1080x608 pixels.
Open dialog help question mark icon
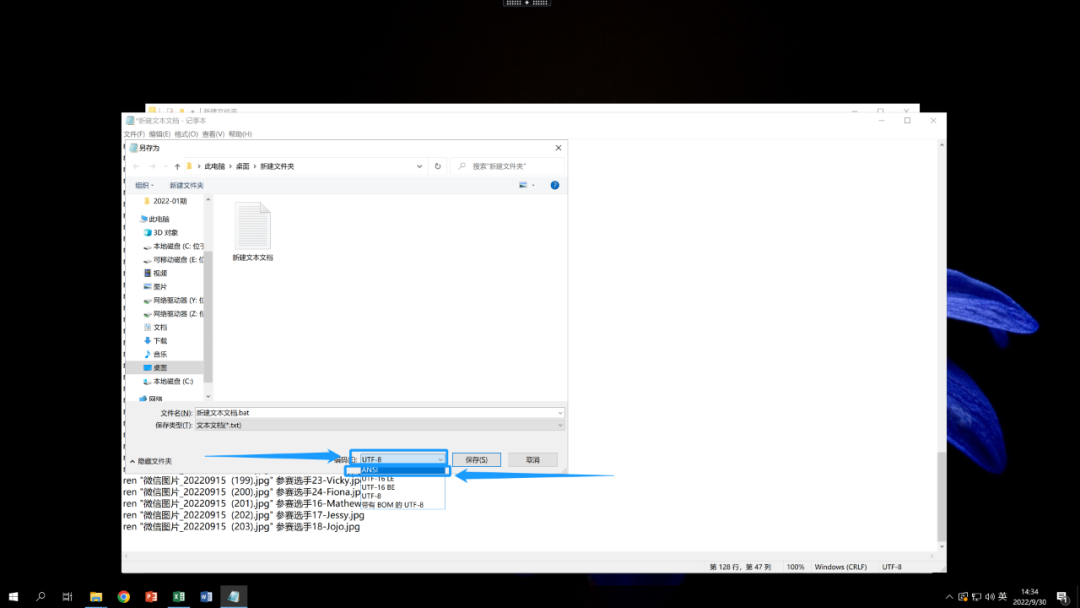554,185
